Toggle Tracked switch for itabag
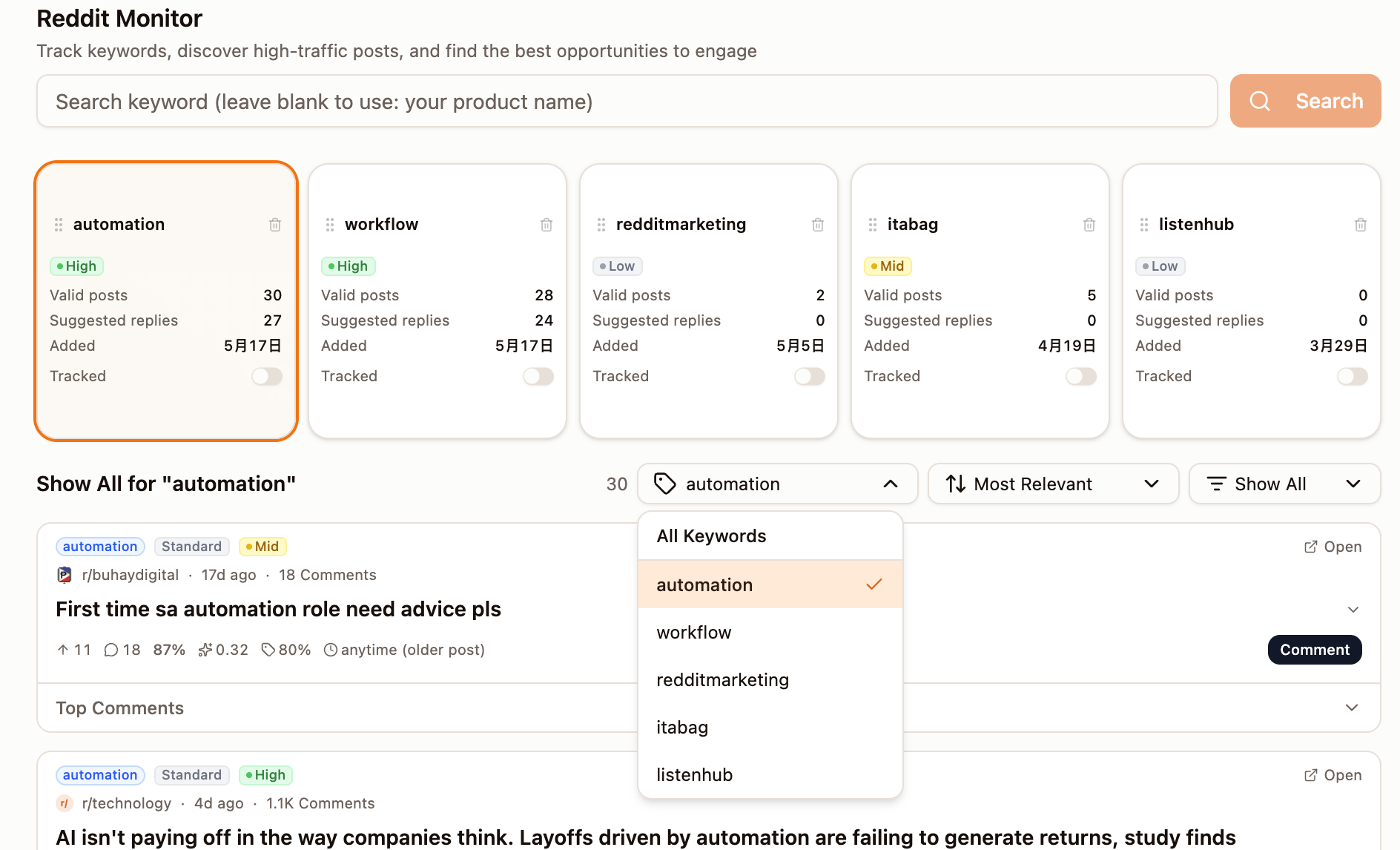The width and height of the screenshot is (1400, 850). click(x=1081, y=376)
